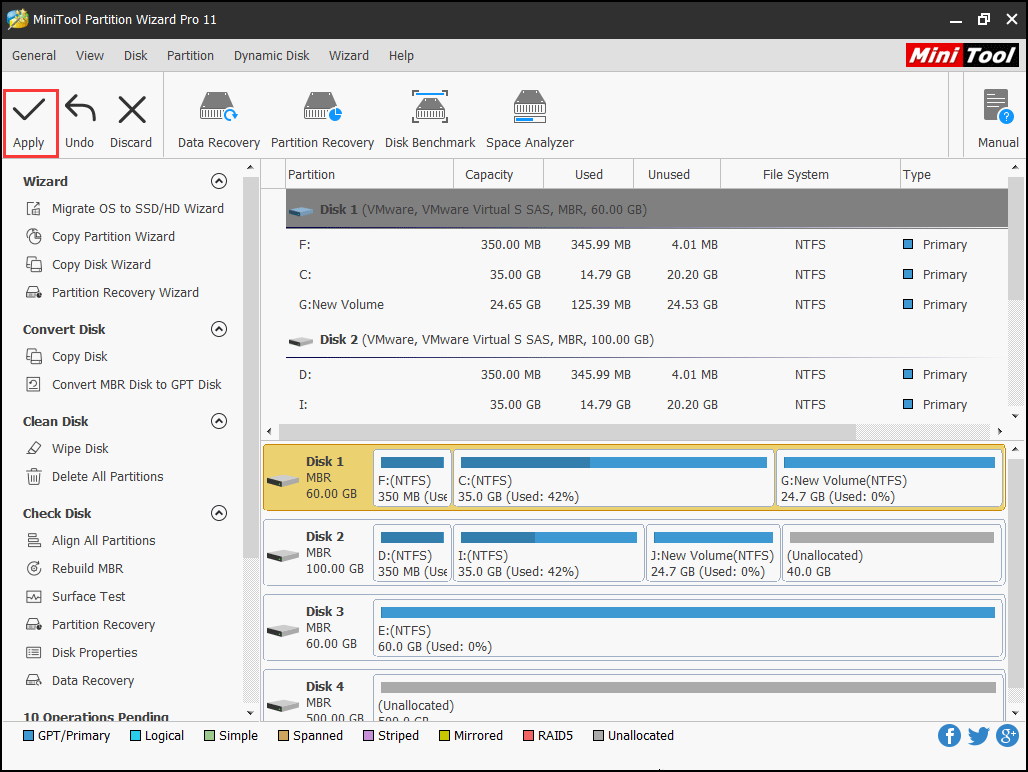Sort by the Partition column header
The height and width of the screenshot is (772, 1028).
click(370, 174)
